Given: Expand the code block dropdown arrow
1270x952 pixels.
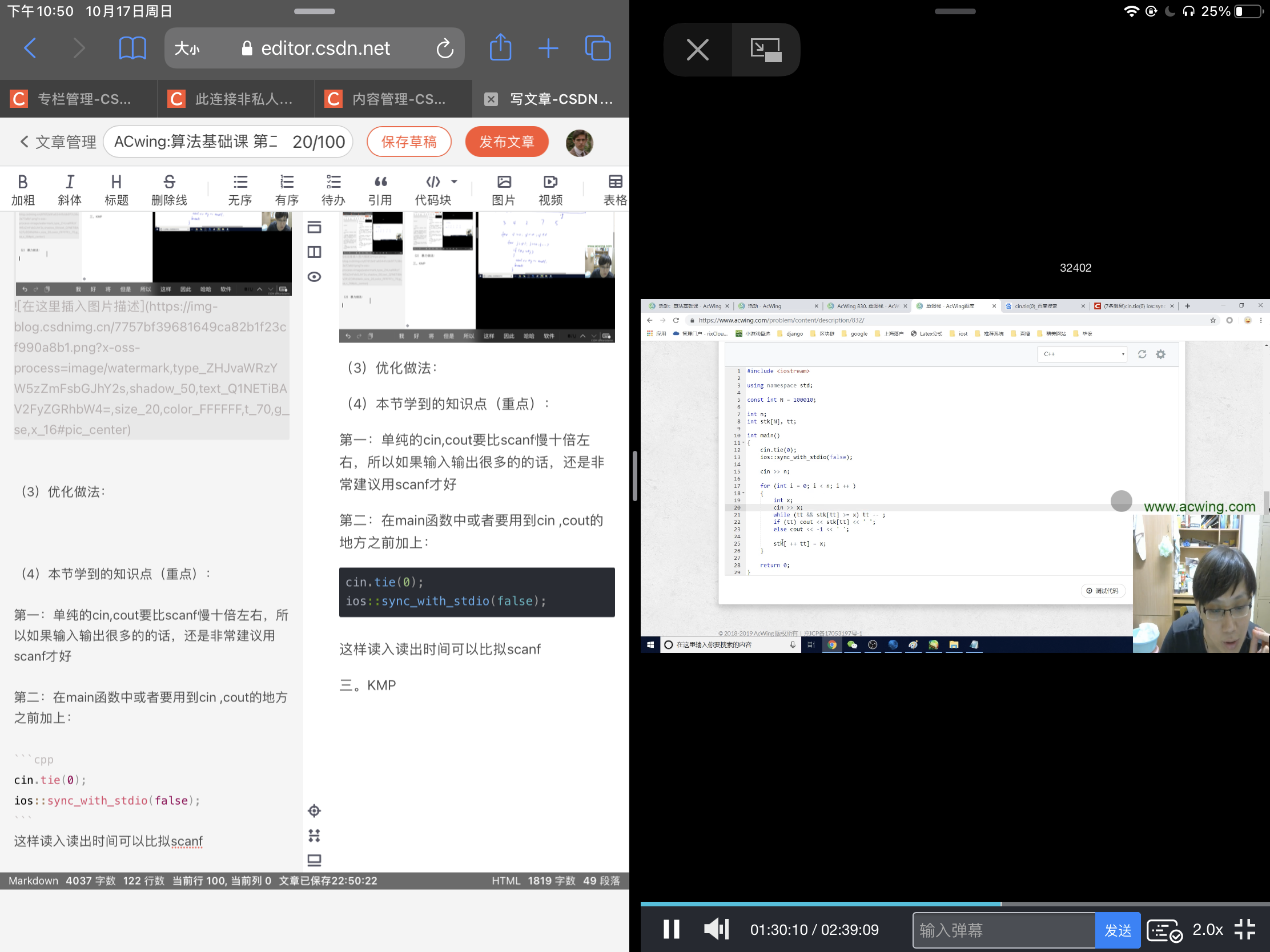Looking at the screenshot, I should (x=454, y=182).
